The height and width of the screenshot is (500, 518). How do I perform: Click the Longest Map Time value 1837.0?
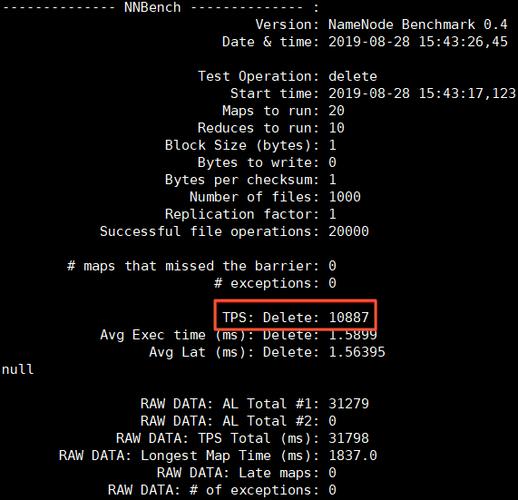point(353,455)
